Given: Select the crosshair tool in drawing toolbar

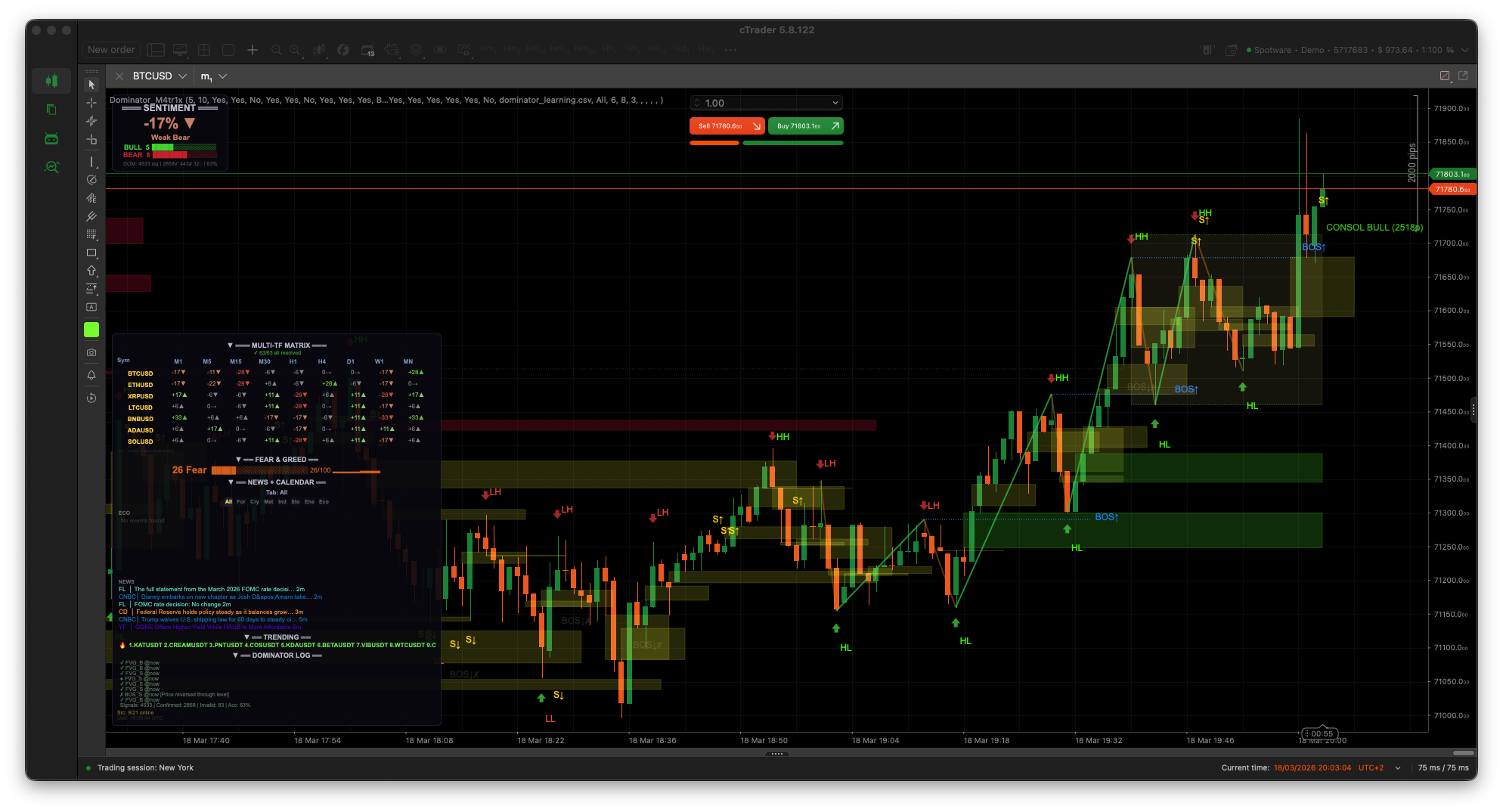Looking at the screenshot, I should click(x=91, y=103).
